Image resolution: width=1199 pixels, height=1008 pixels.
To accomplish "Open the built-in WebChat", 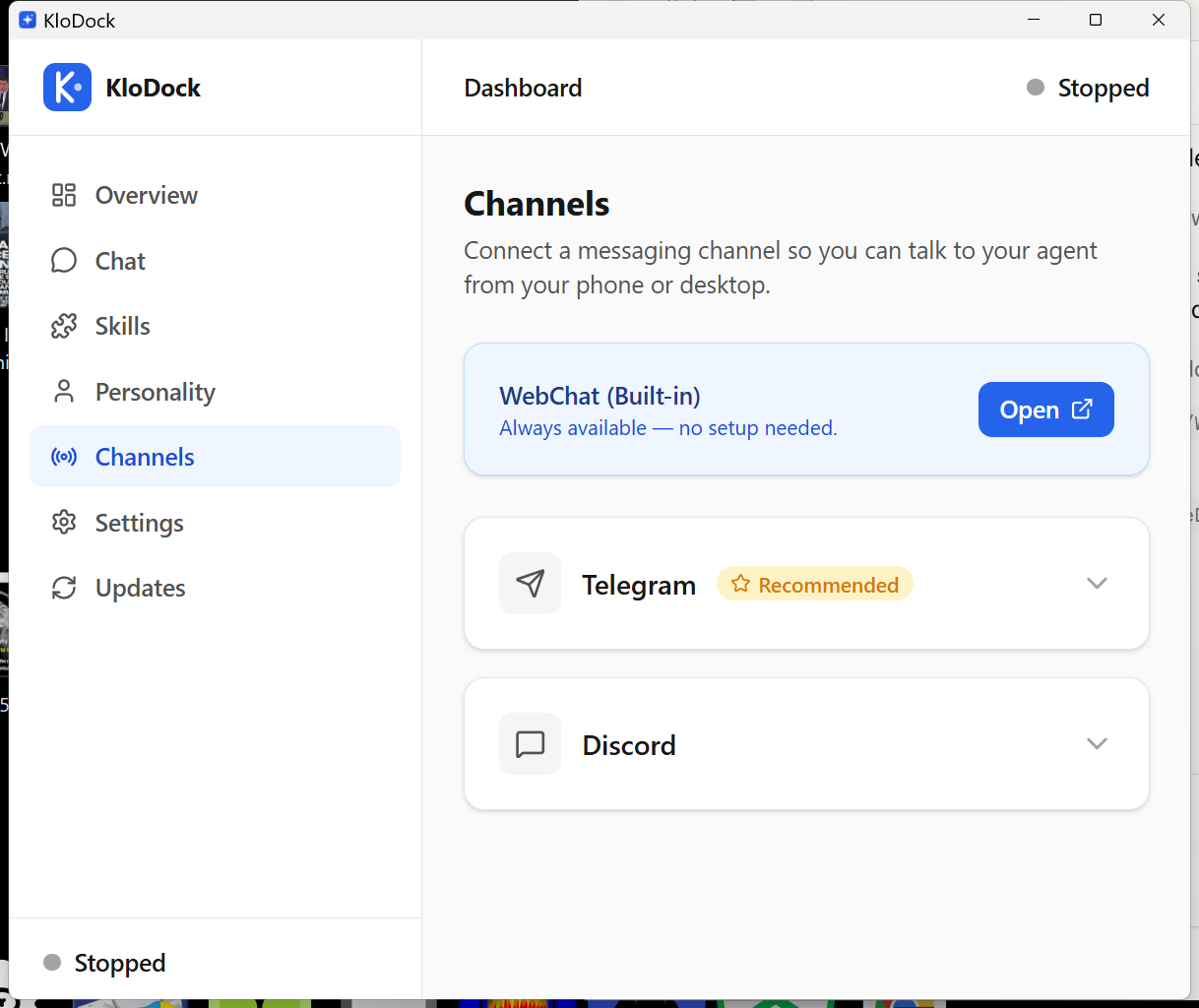I will point(1045,409).
